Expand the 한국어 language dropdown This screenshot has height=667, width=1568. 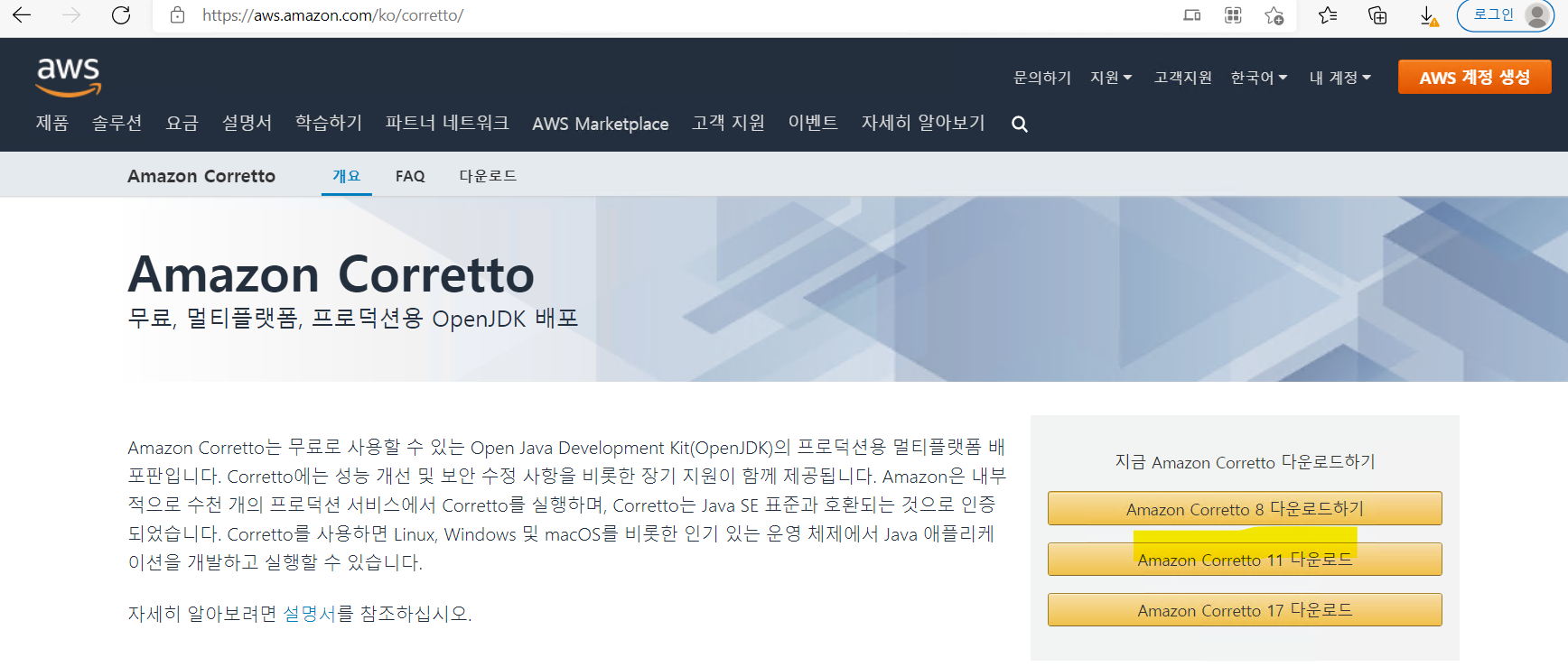pos(1259,78)
